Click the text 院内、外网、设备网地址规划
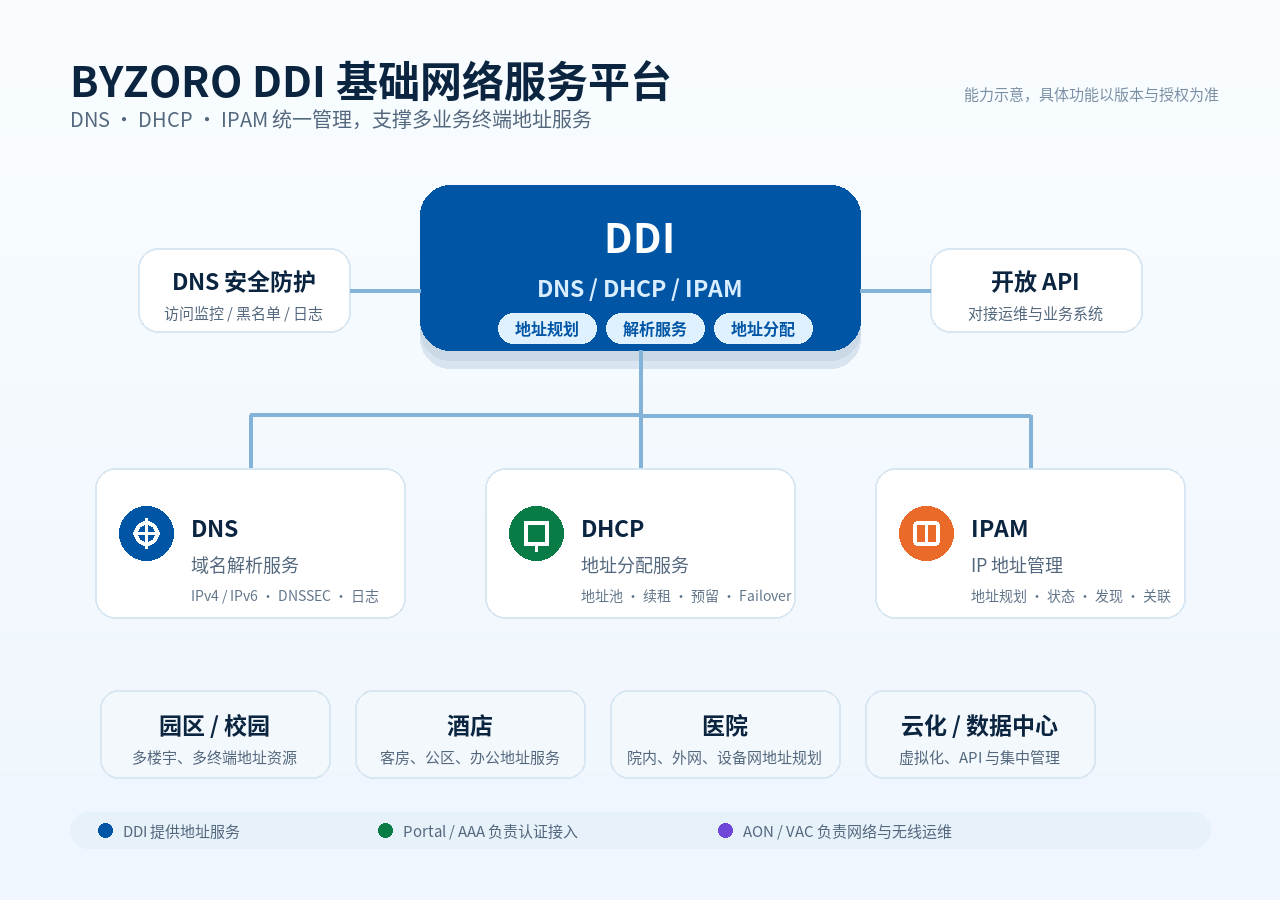Image resolution: width=1280 pixels, height=900 pixels. [x=725, y=758]
